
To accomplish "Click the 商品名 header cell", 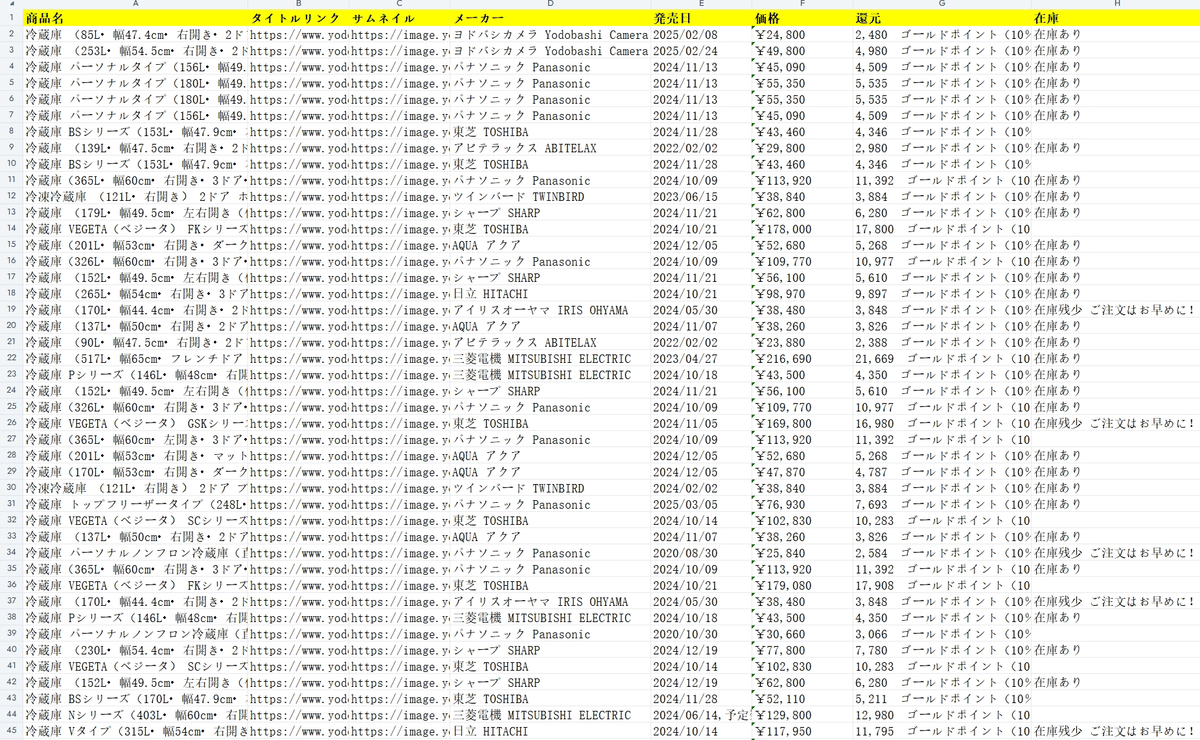I will (135, 18).
